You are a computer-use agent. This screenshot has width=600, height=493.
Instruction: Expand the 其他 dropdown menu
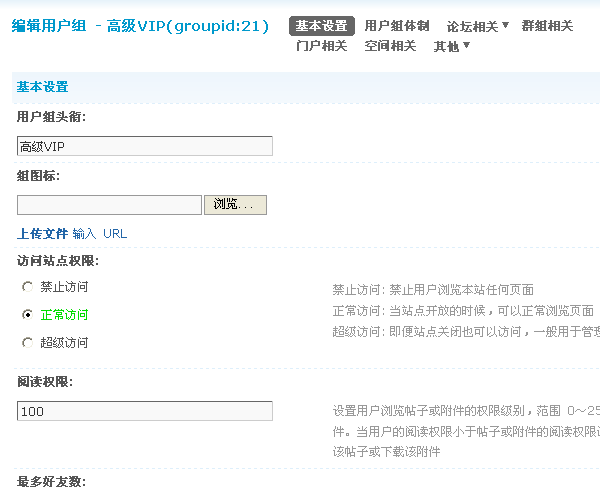pos(451,46)
